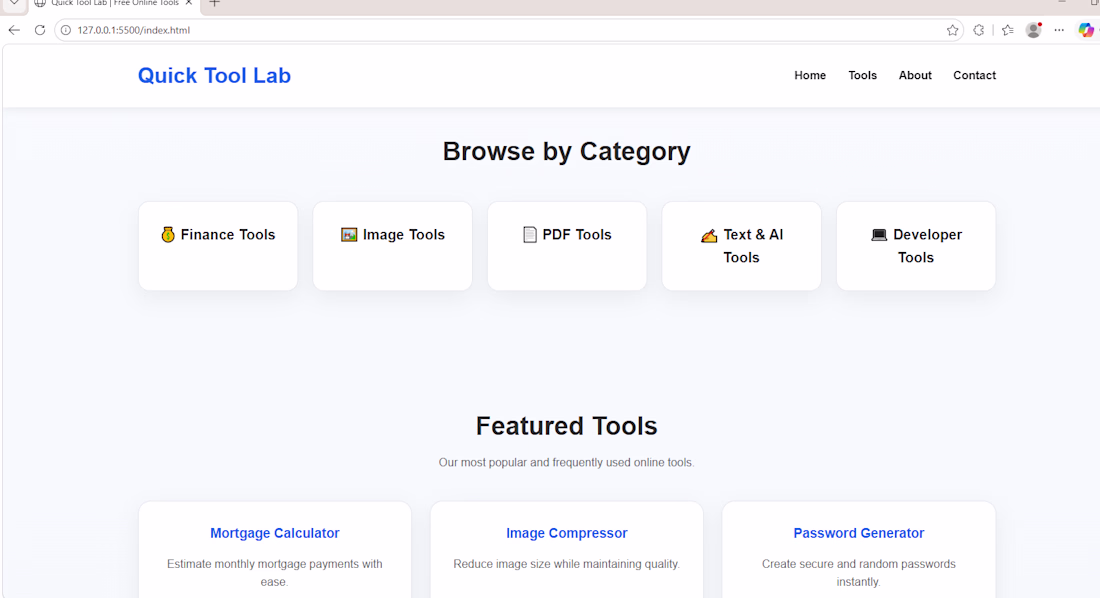Screen dimensions: 1100x598
Task: Click description 'Reduce image size while maintaining quality.'
Action: 567,564
